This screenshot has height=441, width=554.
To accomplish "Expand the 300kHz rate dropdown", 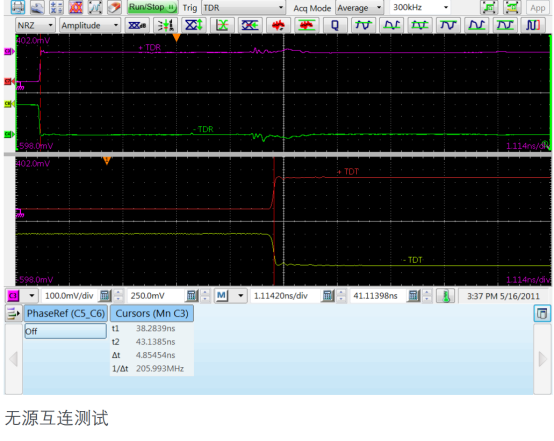I will [420, 7].
